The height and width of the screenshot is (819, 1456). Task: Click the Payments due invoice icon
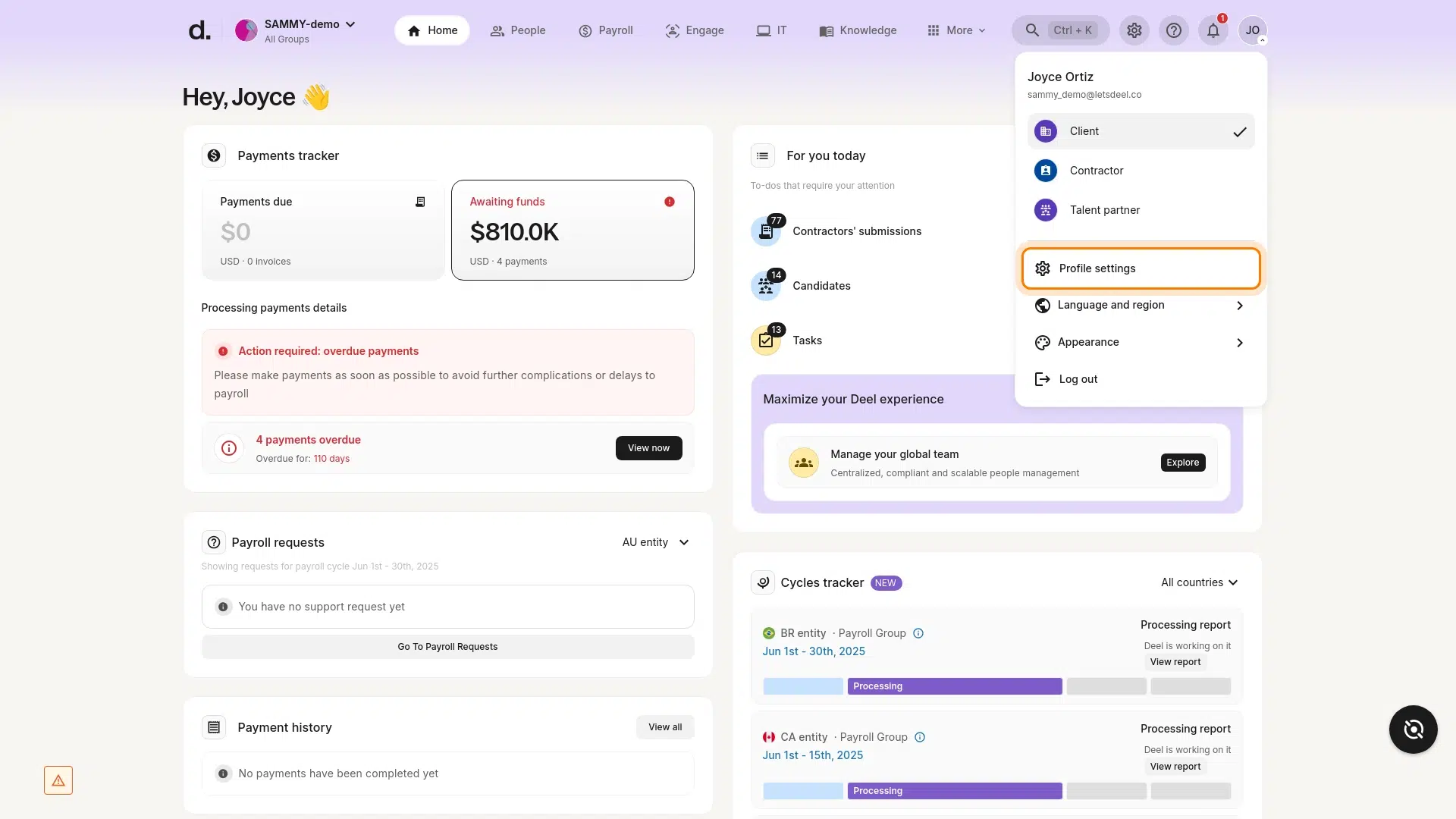(420, 202)
